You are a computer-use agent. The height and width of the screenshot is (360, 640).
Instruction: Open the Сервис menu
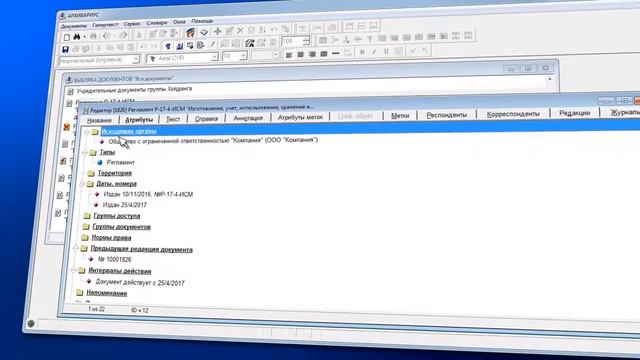click(x=132, y=24)
